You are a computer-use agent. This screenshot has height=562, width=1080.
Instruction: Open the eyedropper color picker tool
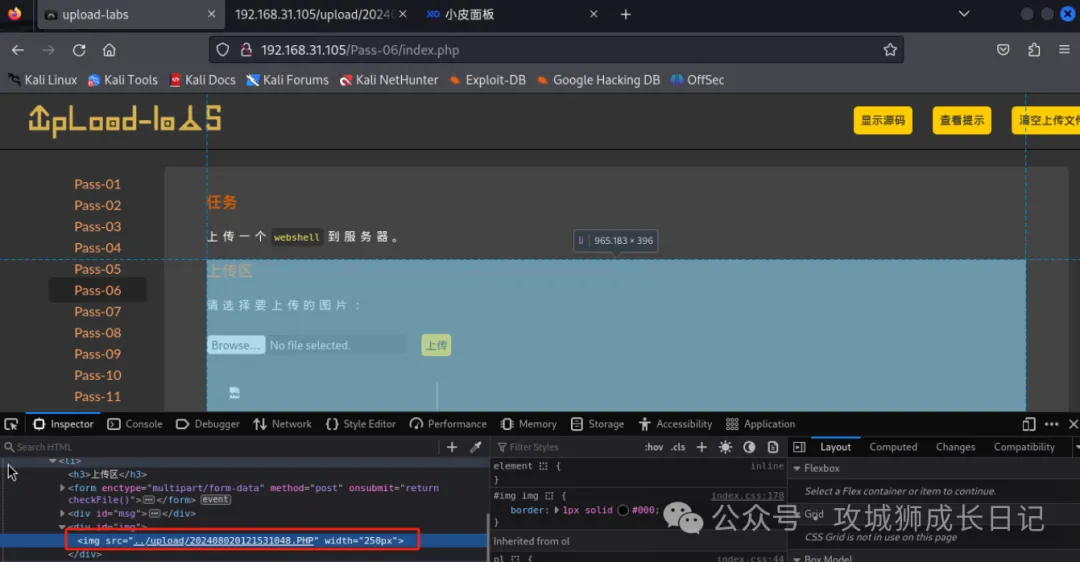[x=476, y=447]
